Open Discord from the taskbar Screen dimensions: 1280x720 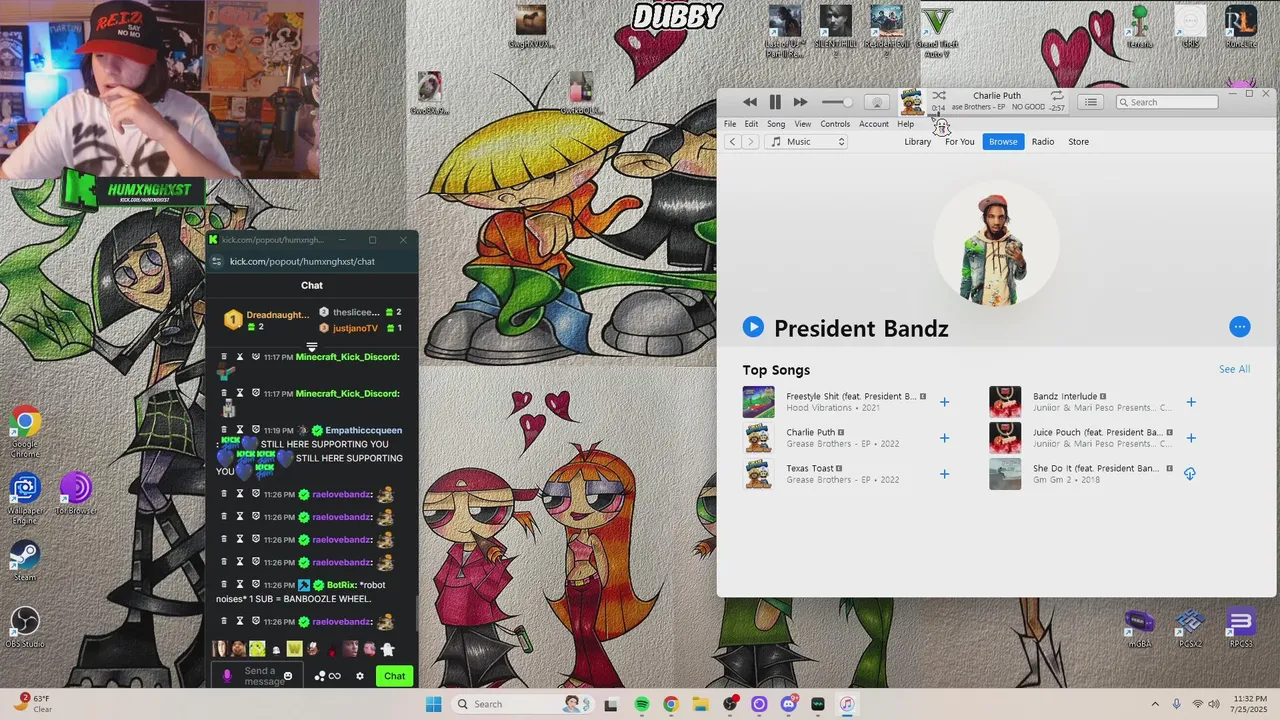coord(788,704)
